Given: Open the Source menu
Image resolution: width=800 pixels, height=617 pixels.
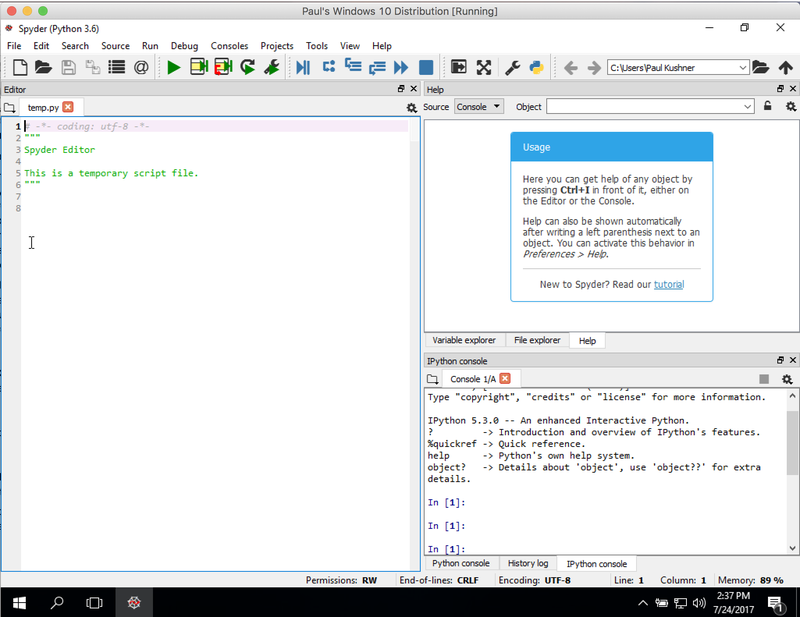Looking at the screenshot, I should pos(115,46).
